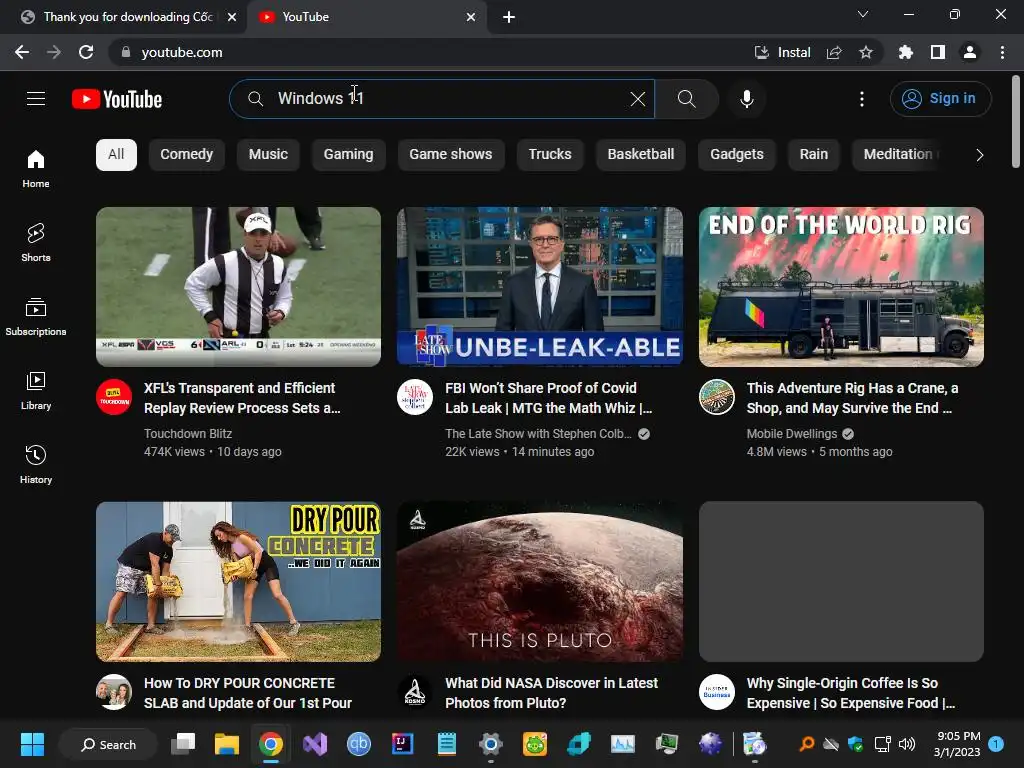The width and height of the screenshot is (1024, 768).
Task: Open Shorts in the sidebar
Action: (x=36, y=242)
